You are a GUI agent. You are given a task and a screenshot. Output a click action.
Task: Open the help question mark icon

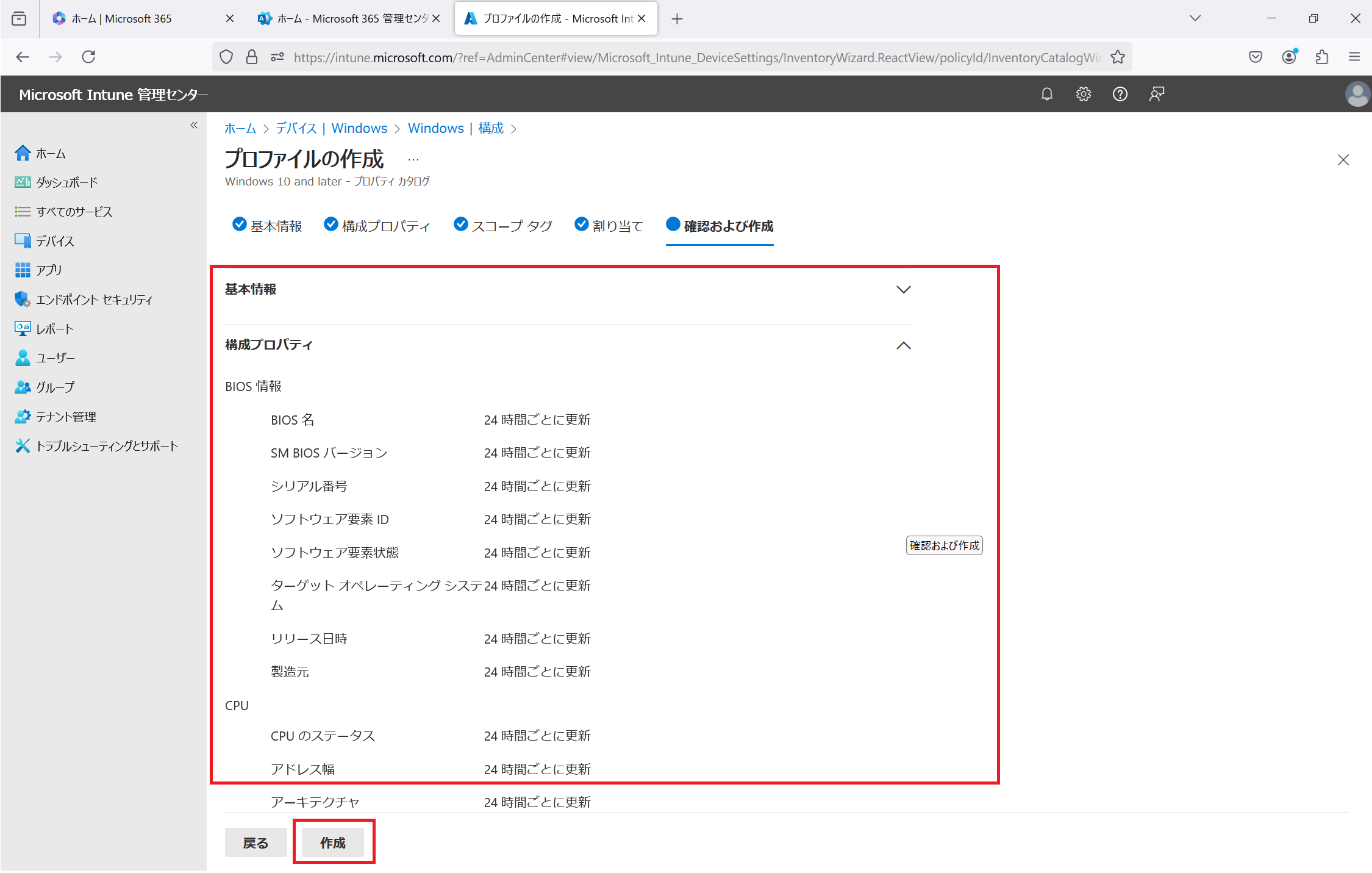coord(1120,94)
